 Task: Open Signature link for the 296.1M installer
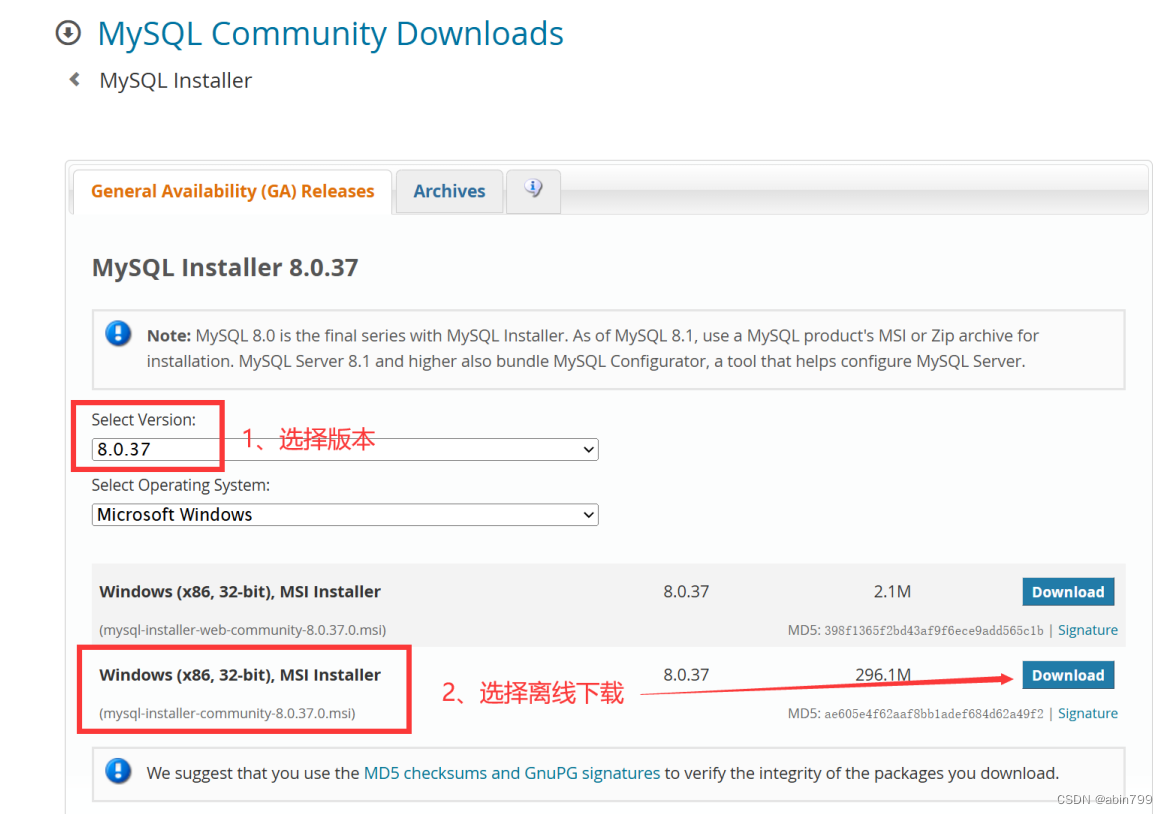(1088, 713)
